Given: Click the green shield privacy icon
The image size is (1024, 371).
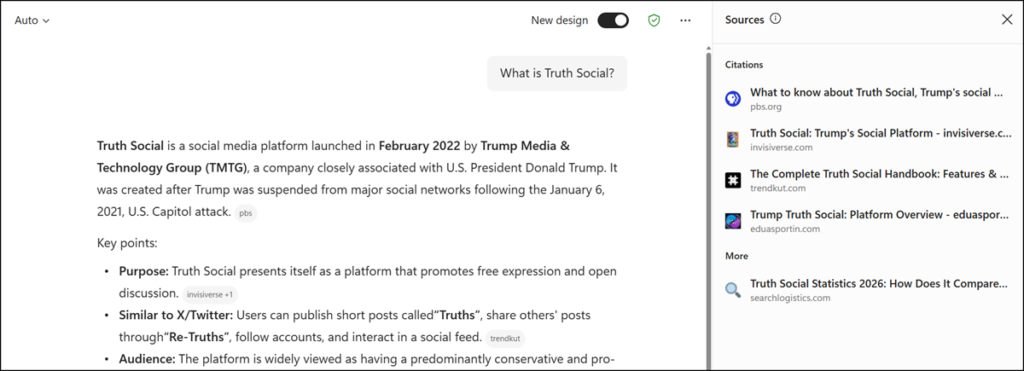Looking at the screenshot, I should click(x=654, y=20).
